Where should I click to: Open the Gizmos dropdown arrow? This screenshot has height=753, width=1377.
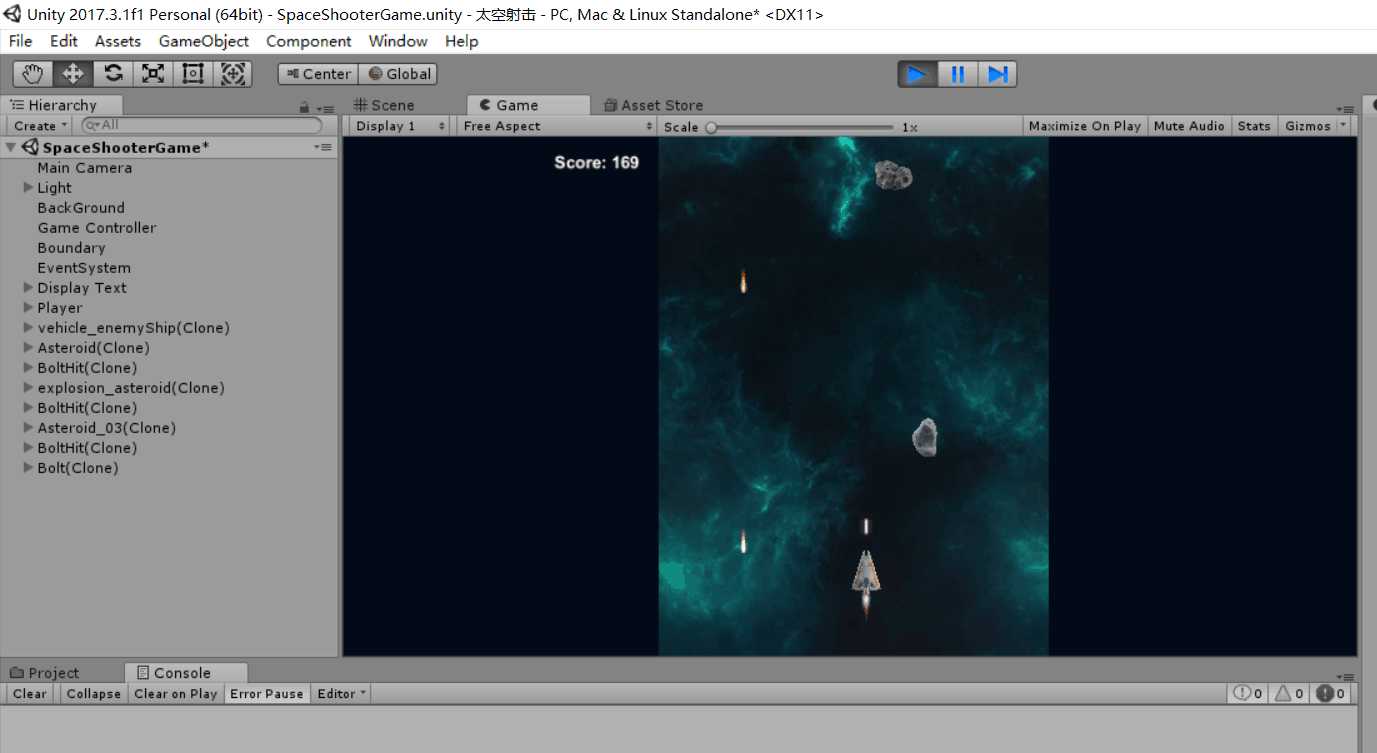point(1343,126)
